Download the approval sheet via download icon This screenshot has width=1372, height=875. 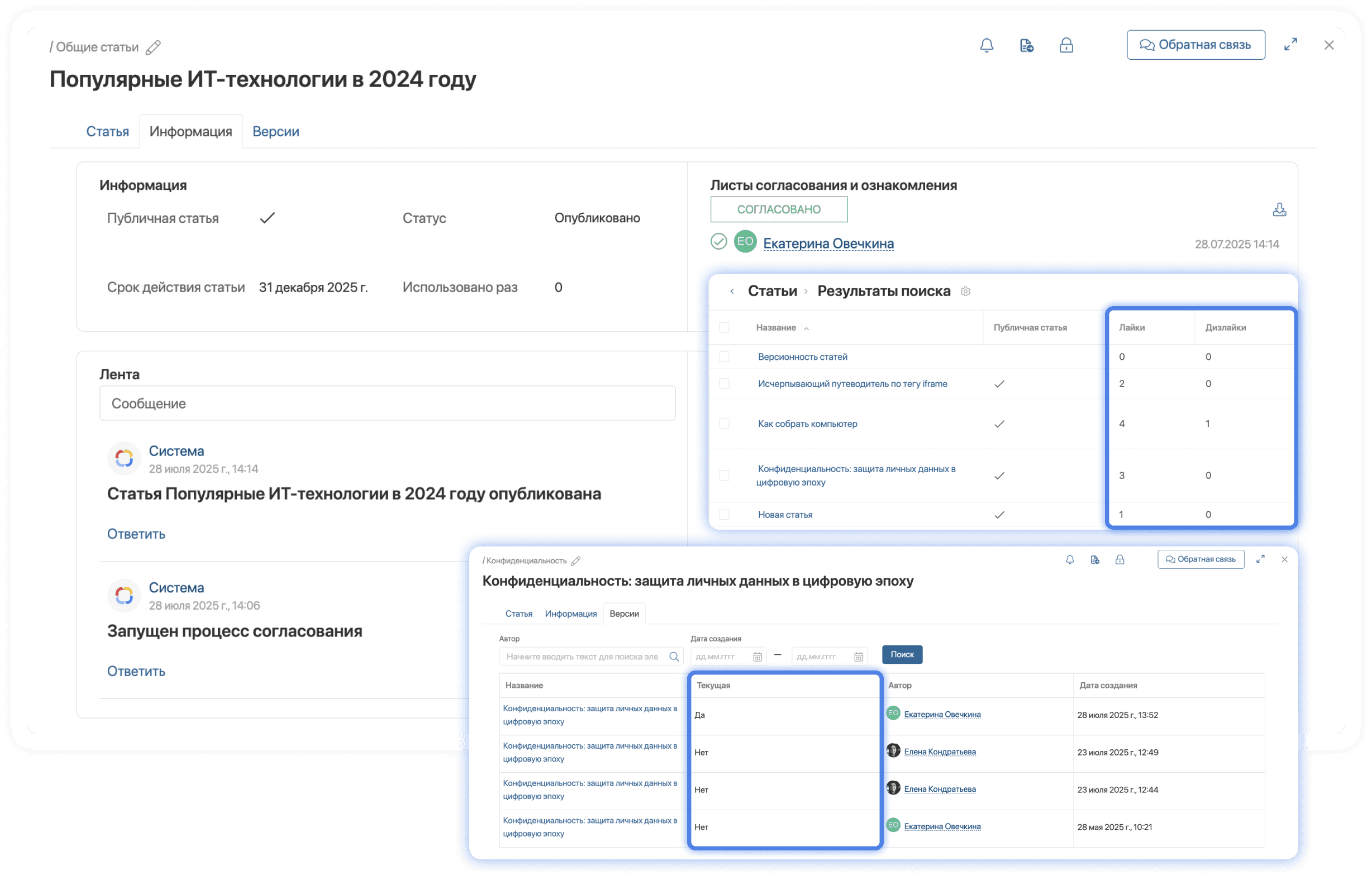tap(1279, 210)
